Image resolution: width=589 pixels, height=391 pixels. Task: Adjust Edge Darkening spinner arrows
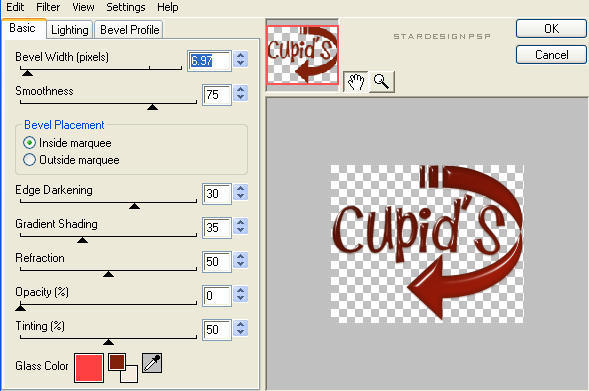coord(240,193)
